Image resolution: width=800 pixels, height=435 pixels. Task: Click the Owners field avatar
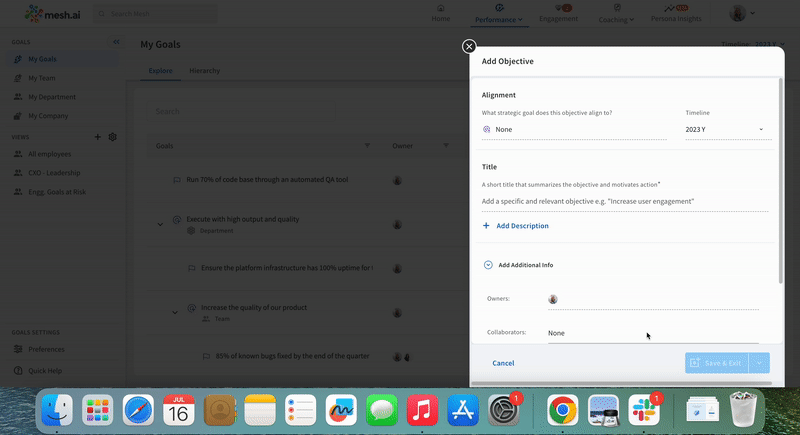point(553,299)
